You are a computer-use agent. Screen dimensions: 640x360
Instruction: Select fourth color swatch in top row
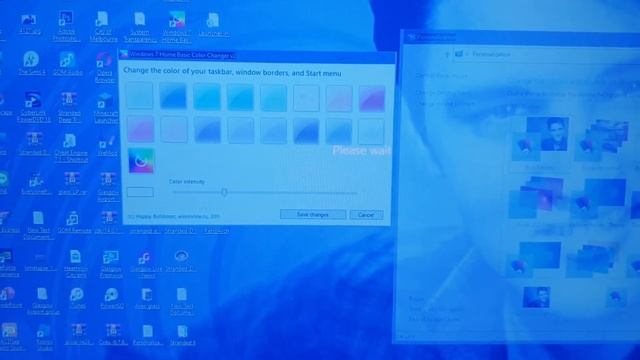point(240,98)
